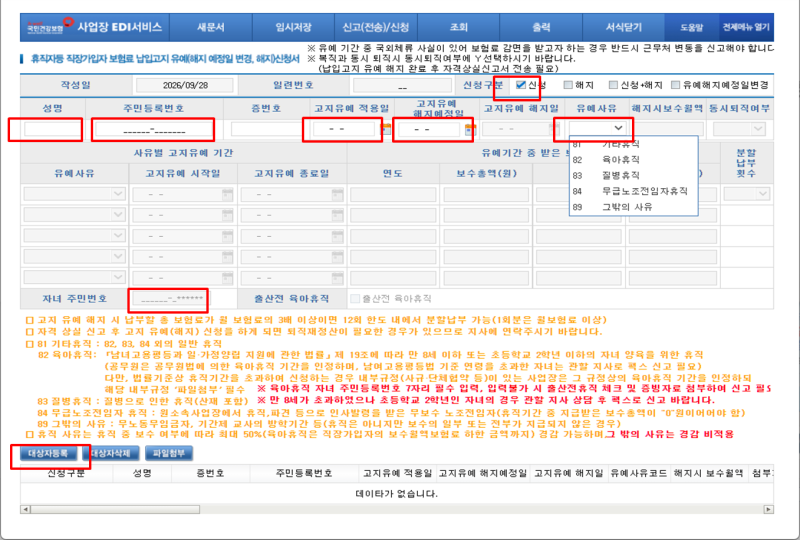
Task: Open first row 고지유예 시작일 calendar icon
Action: click(x=228, y=194)
